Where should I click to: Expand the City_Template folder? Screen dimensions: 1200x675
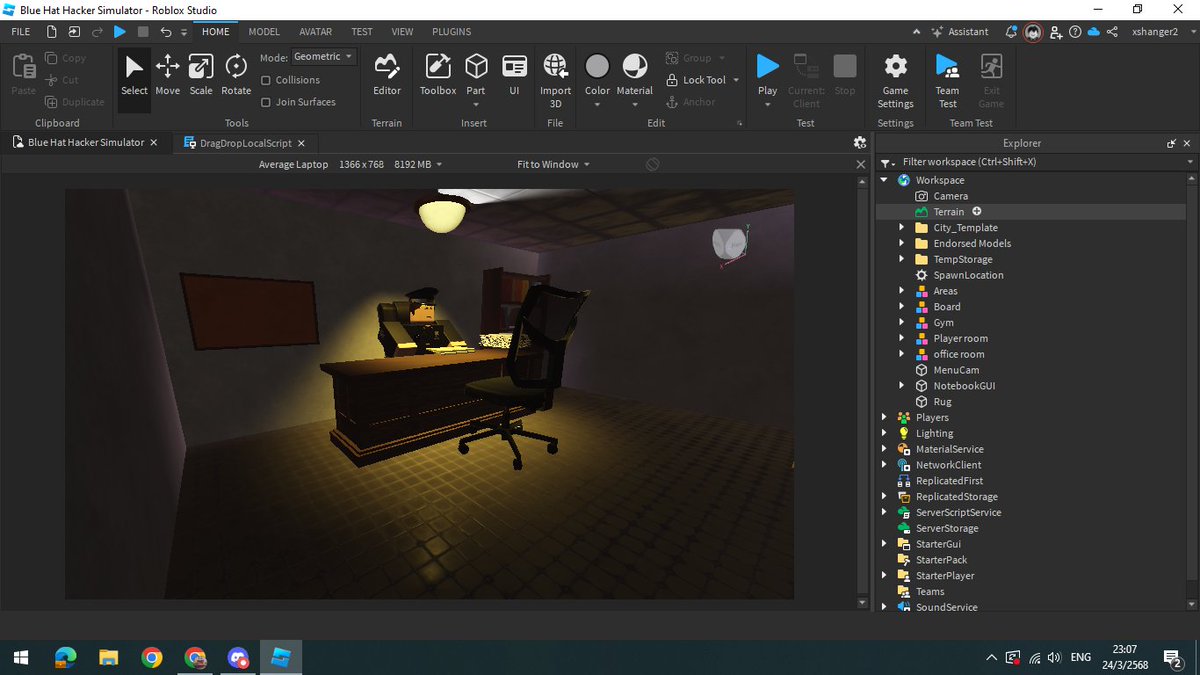(902, 228)
